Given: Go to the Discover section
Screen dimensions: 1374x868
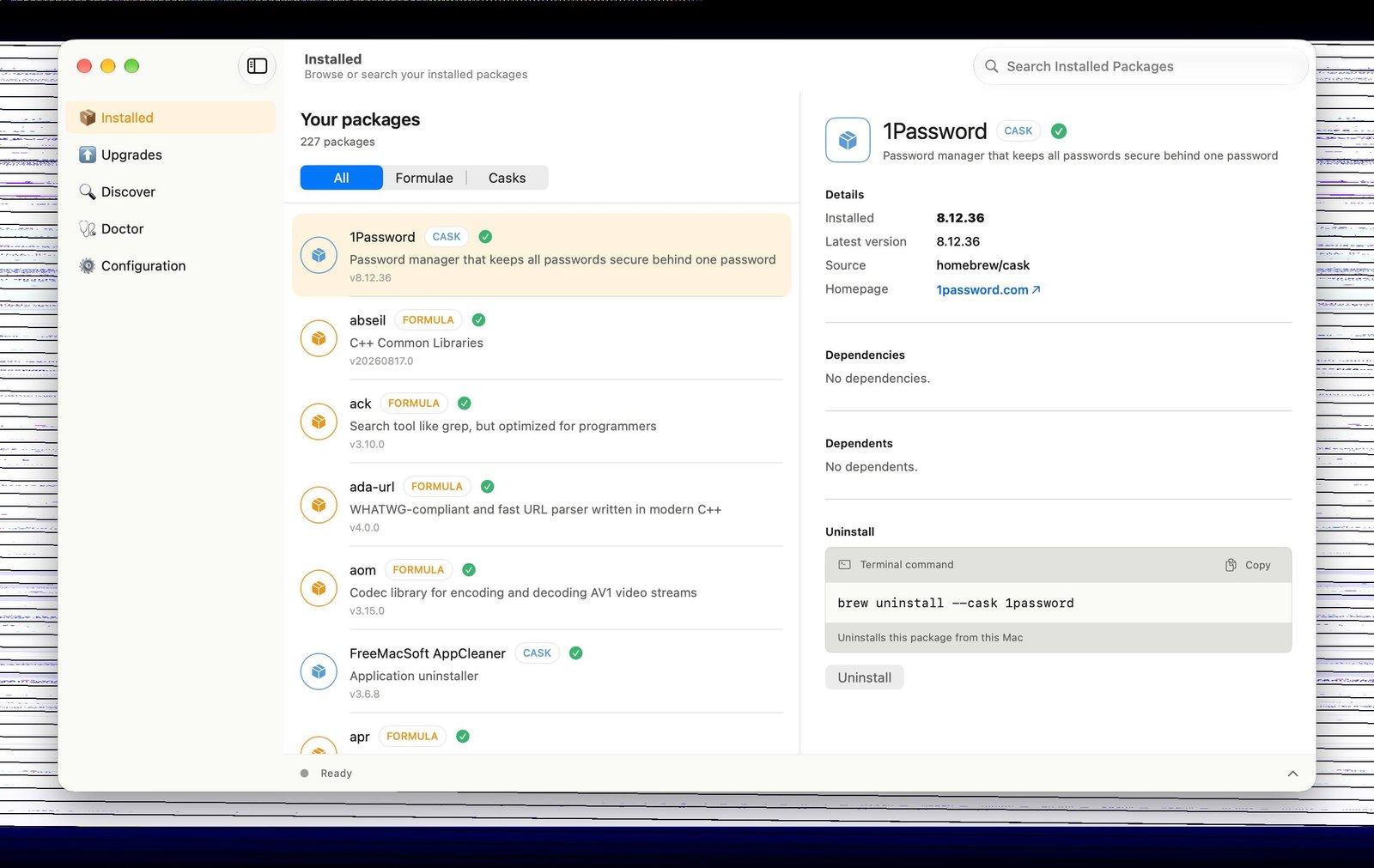Looking at the screenshot, I should tap(171, 191).
